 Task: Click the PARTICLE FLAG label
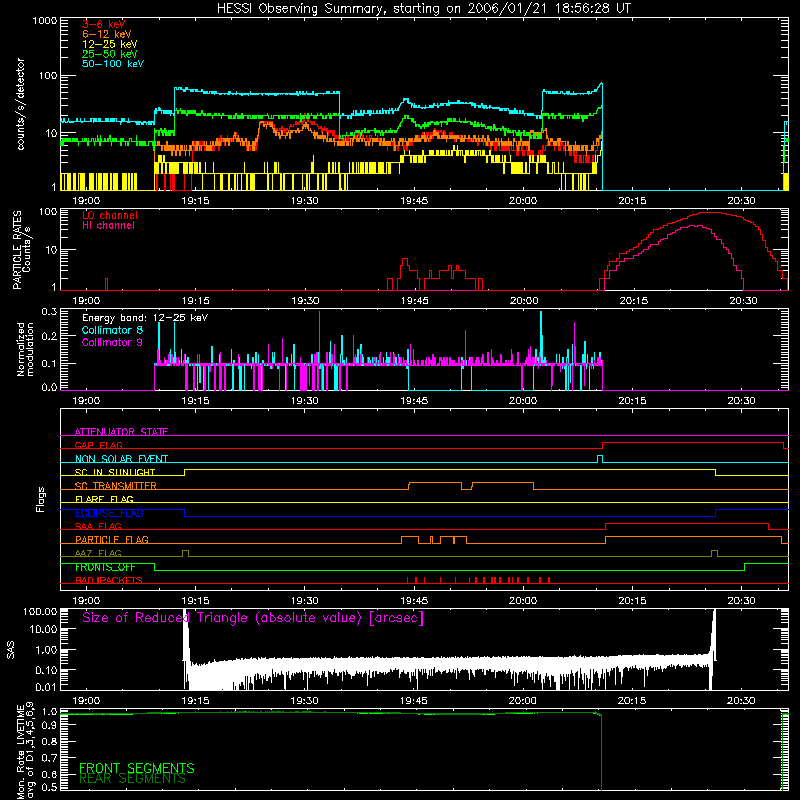(112, 539)
